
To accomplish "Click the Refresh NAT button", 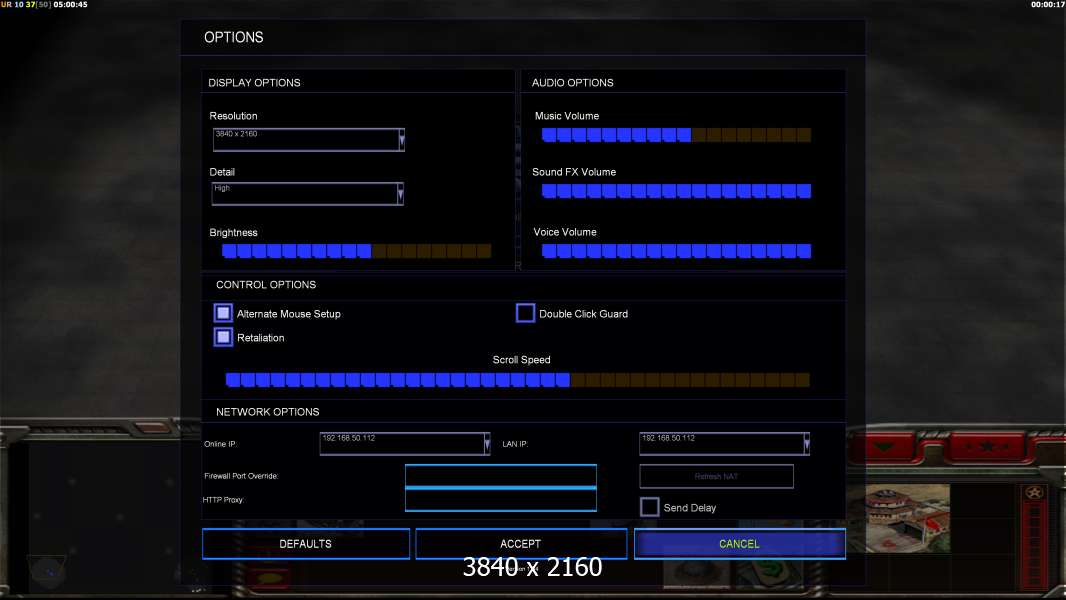I will [x=717, y=476].
